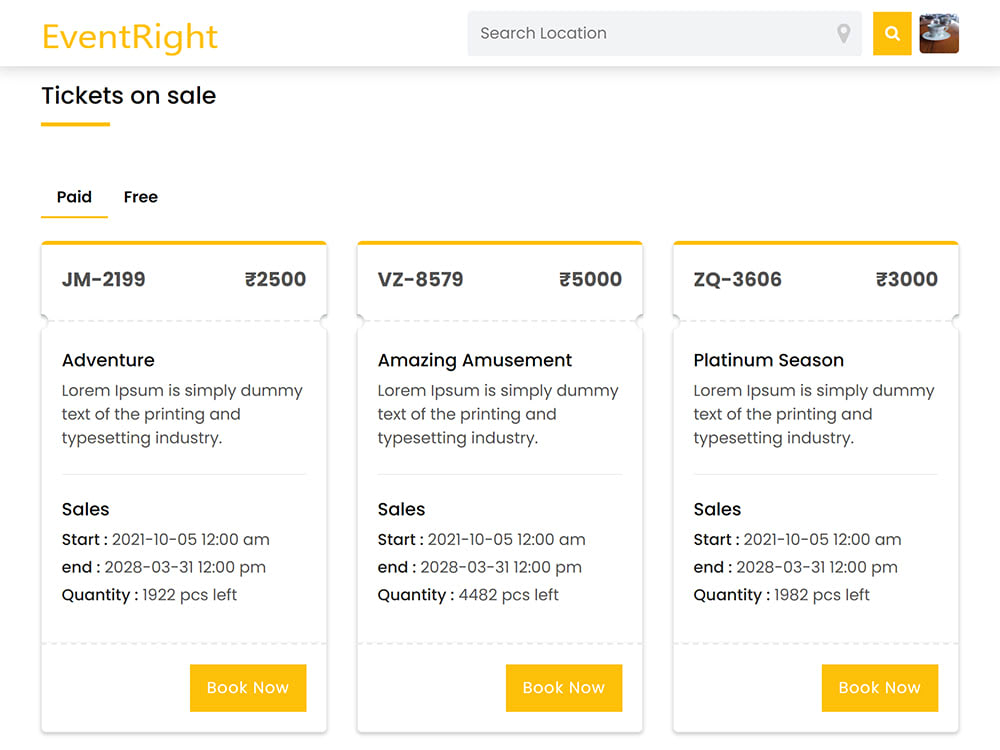Click Quantity 4482 pcs left text
This screenshot has width=1000, height=750.
(468, 595)
